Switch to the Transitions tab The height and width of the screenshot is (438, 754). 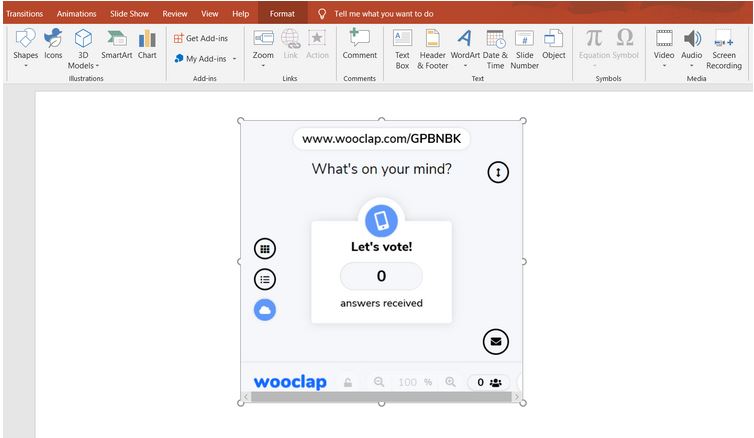tap(25, 14)
